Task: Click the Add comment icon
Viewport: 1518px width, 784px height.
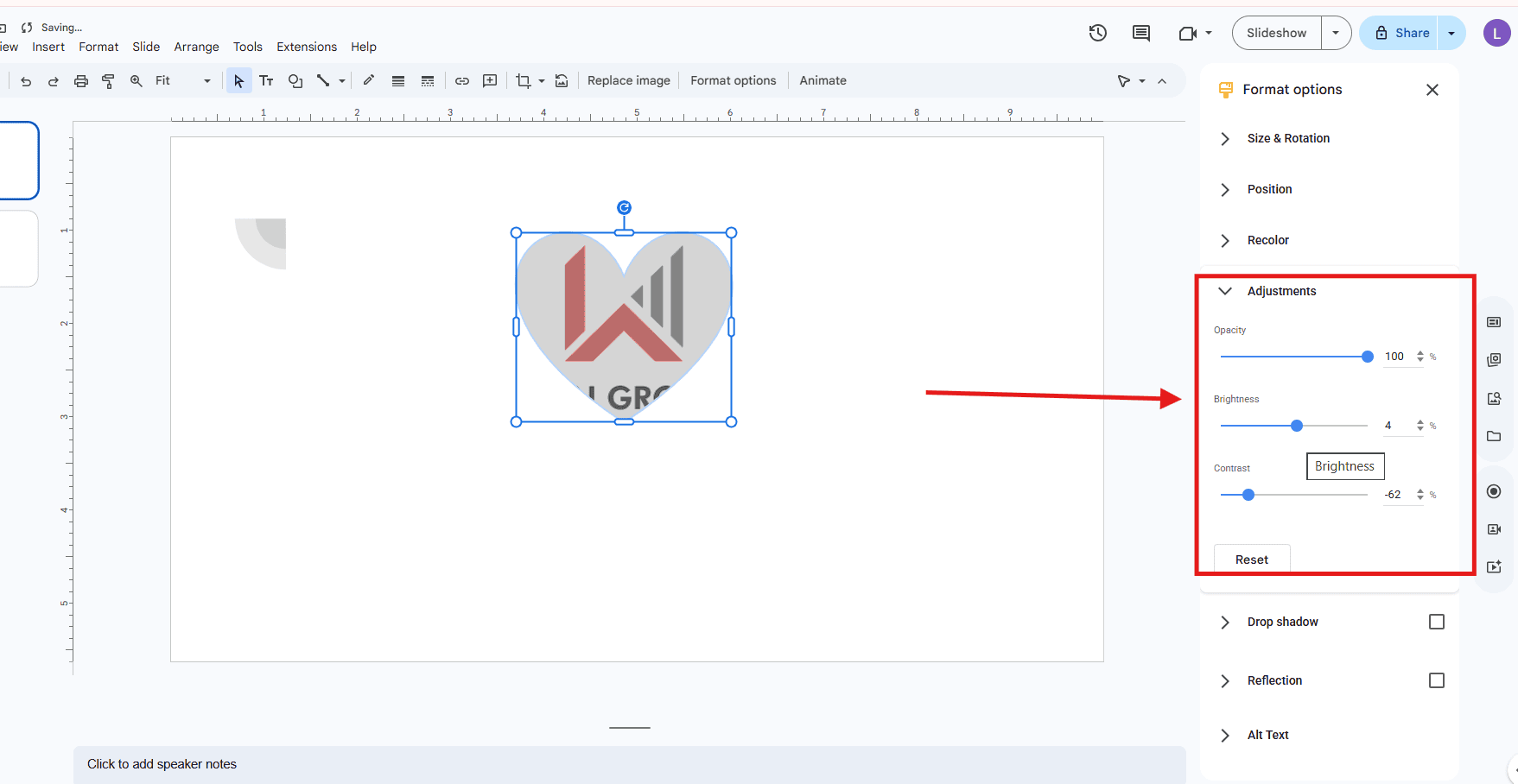Action: point(490,81)
